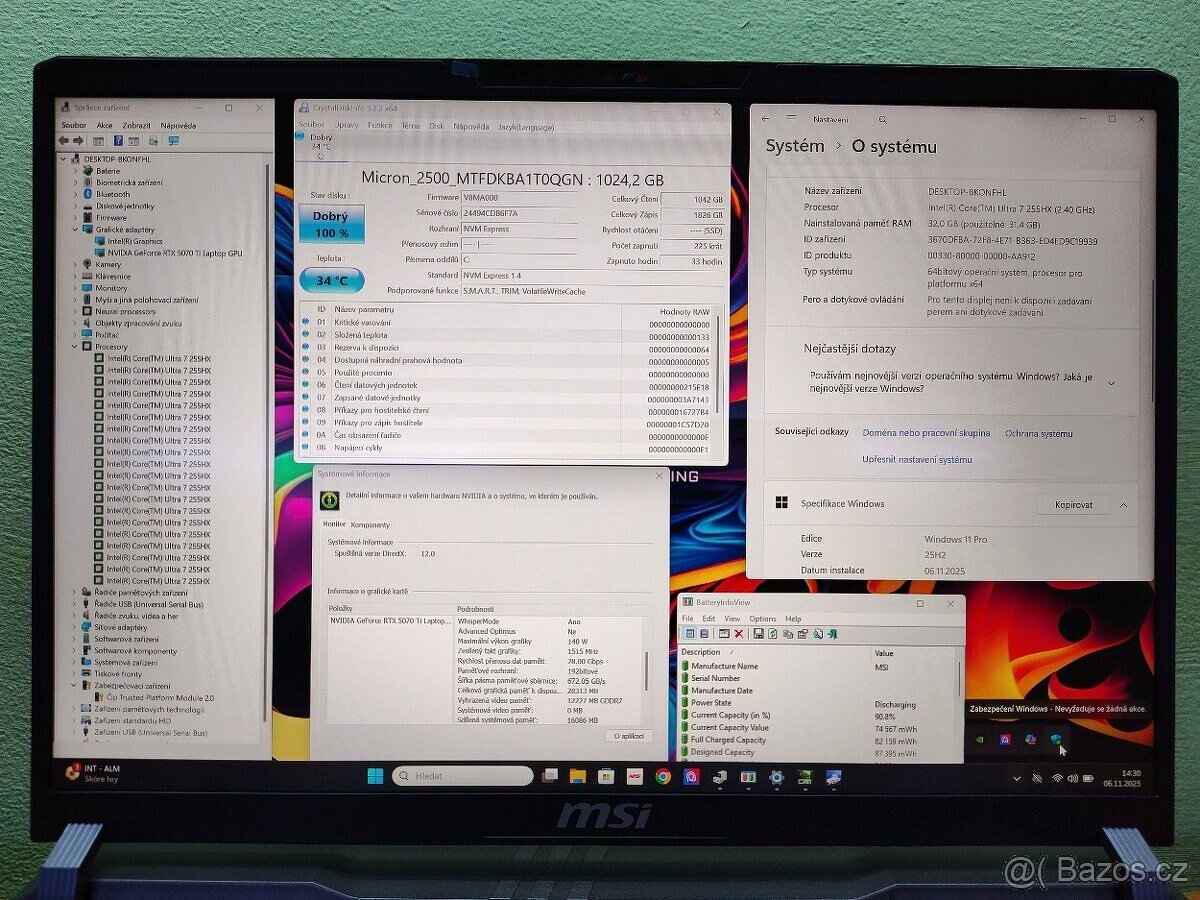Click Scan for hardware changes in Device Manager toolbar
The height and width of the screenshot is (900, 1200).
click(153, 142)
